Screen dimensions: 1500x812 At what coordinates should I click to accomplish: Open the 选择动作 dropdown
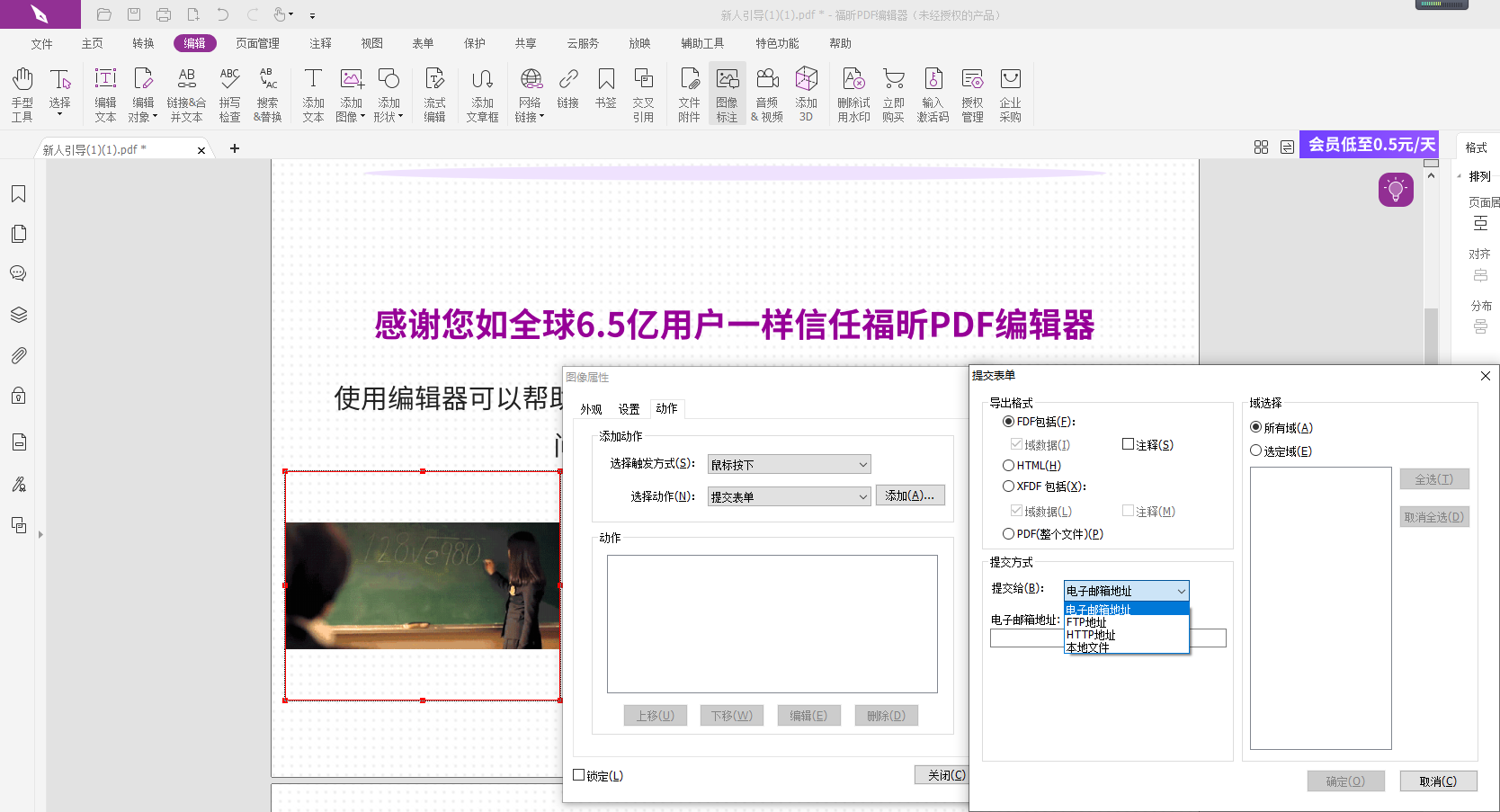pos(788,495)
